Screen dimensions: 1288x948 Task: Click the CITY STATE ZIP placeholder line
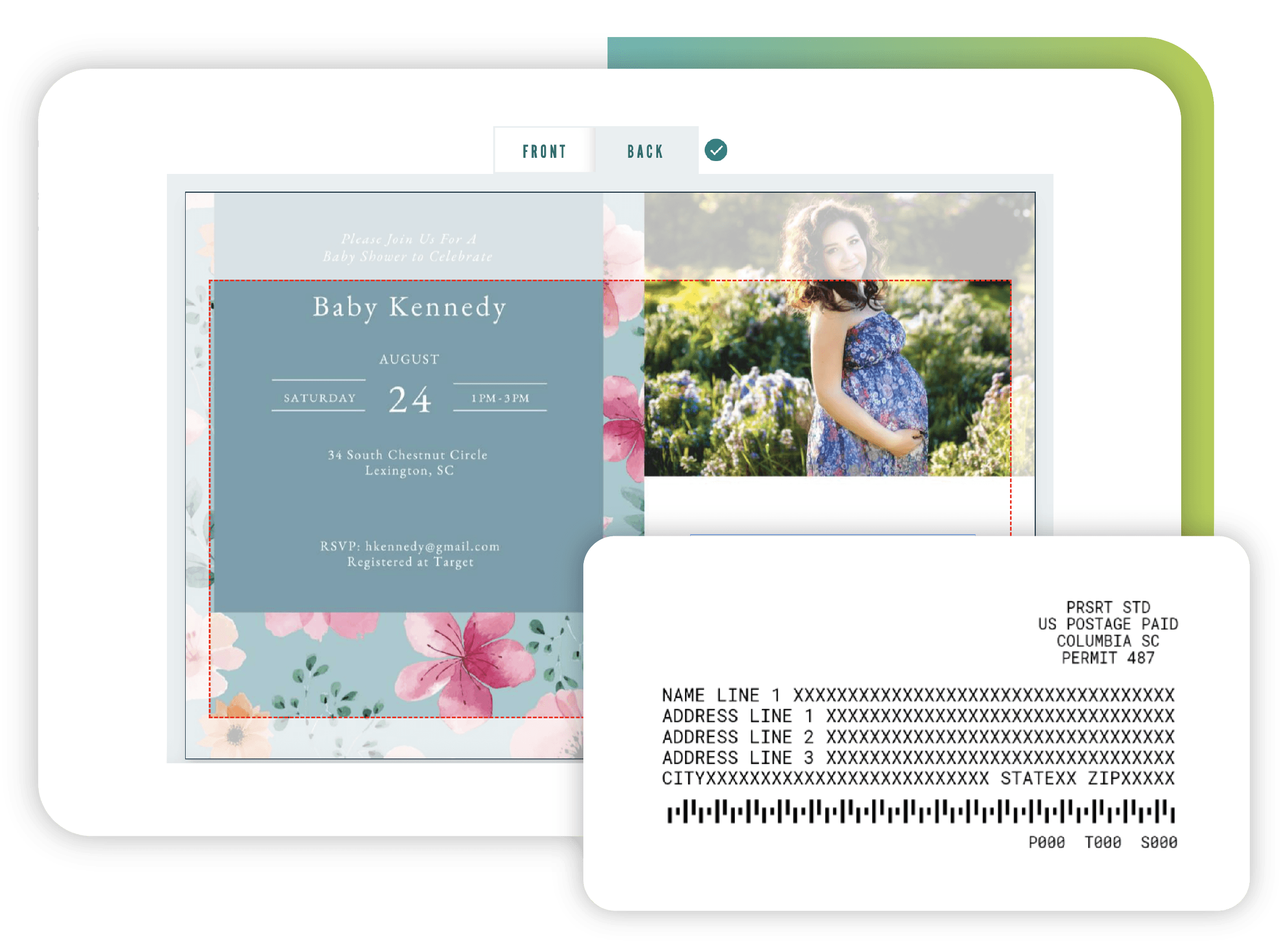(918, 779)
